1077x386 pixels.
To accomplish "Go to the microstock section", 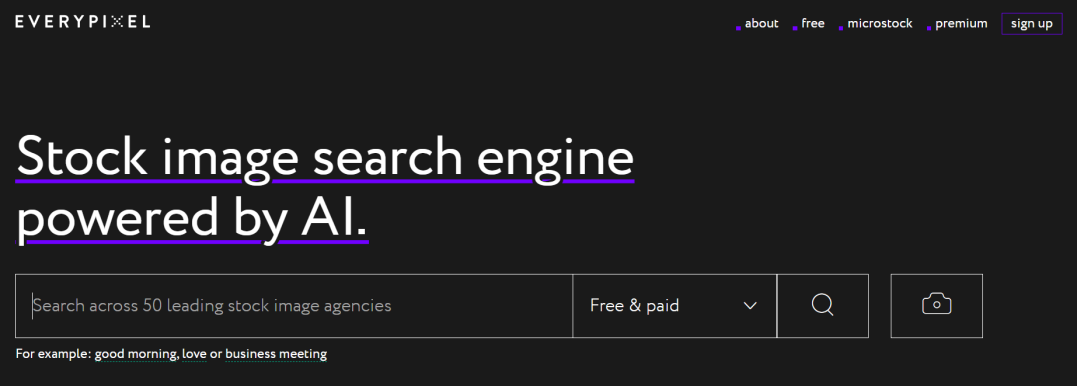I will (x=880, y=23).
